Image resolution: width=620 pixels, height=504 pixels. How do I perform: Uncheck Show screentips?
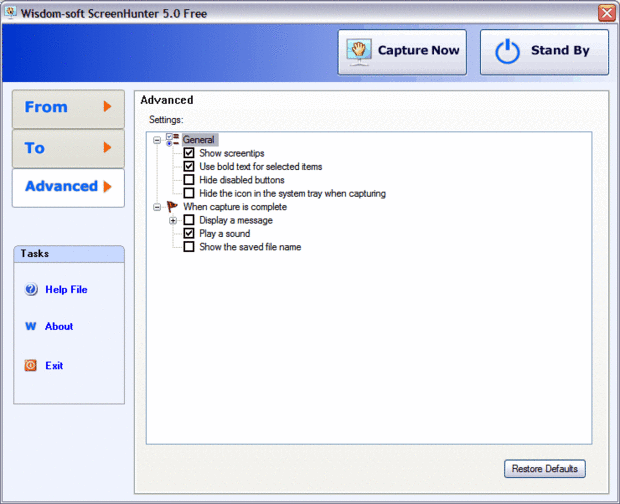189,153
